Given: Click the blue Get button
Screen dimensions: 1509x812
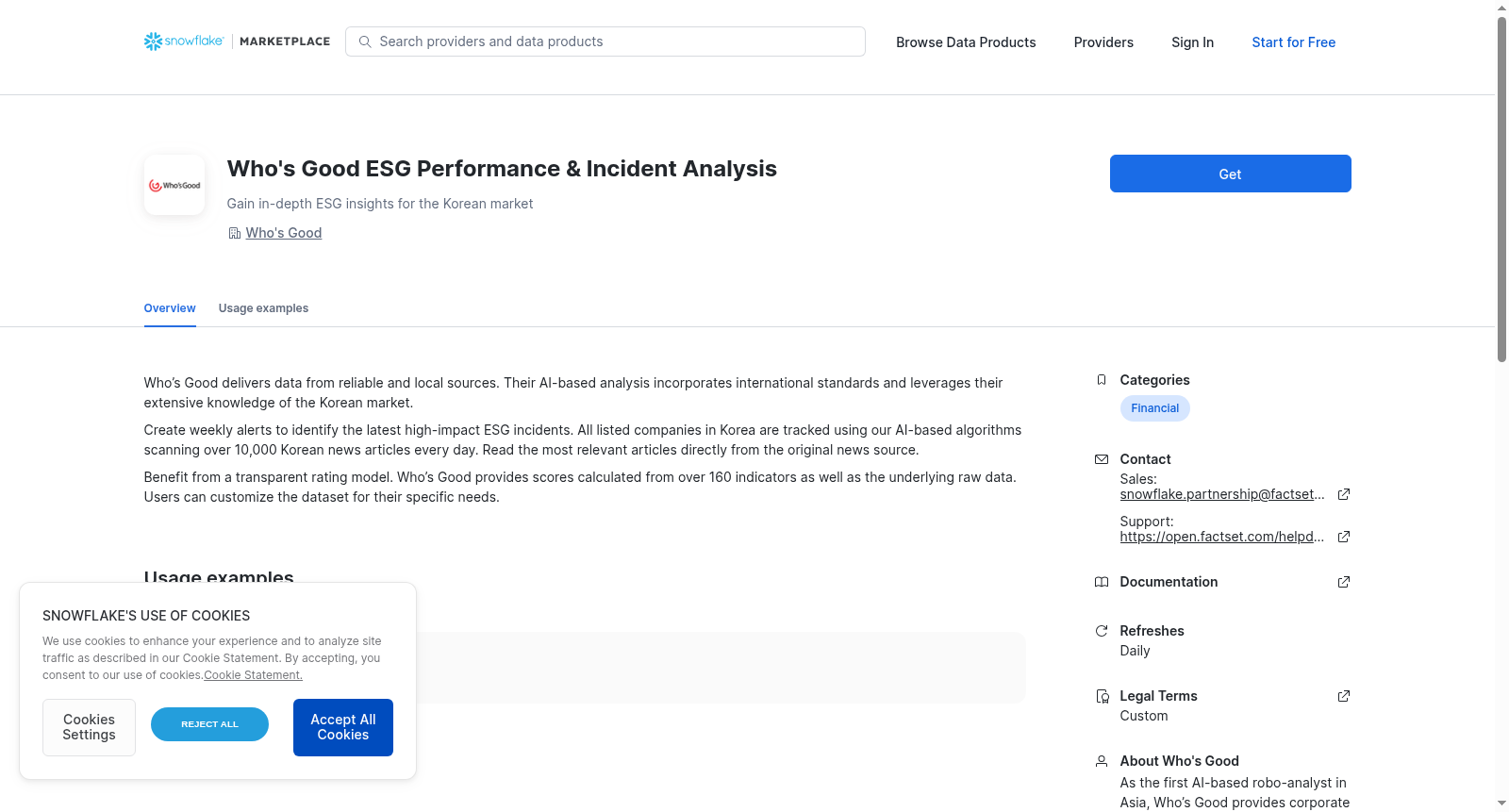Looking at the screenshot, I should 1230,174.
